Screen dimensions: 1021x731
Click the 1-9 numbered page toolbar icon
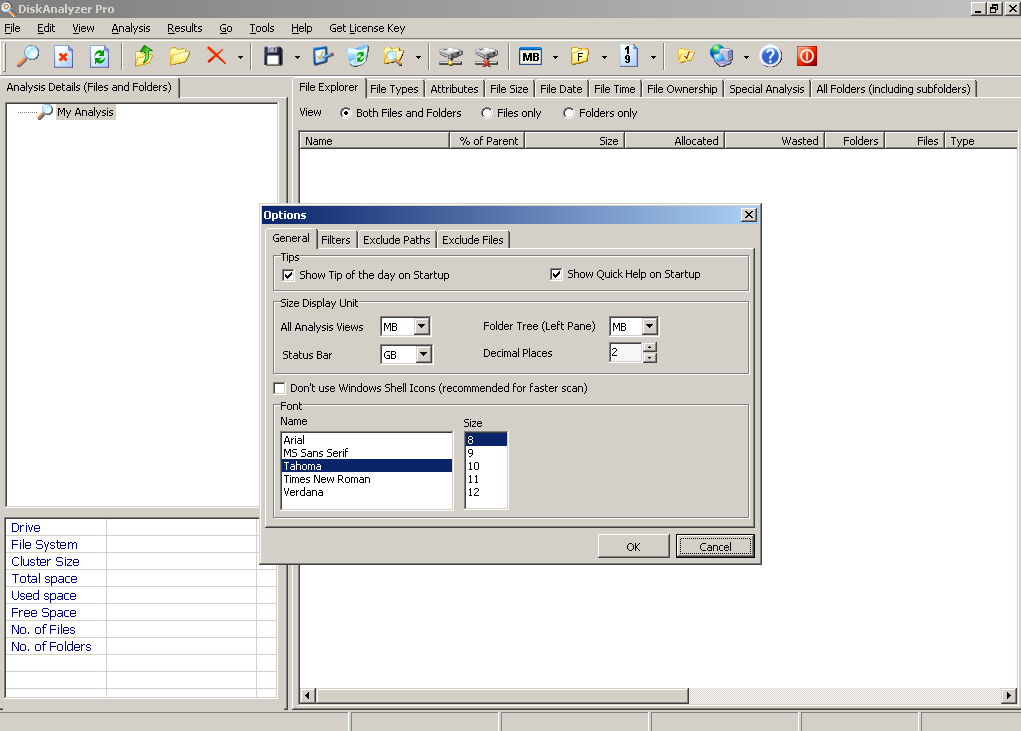[628, 57]
